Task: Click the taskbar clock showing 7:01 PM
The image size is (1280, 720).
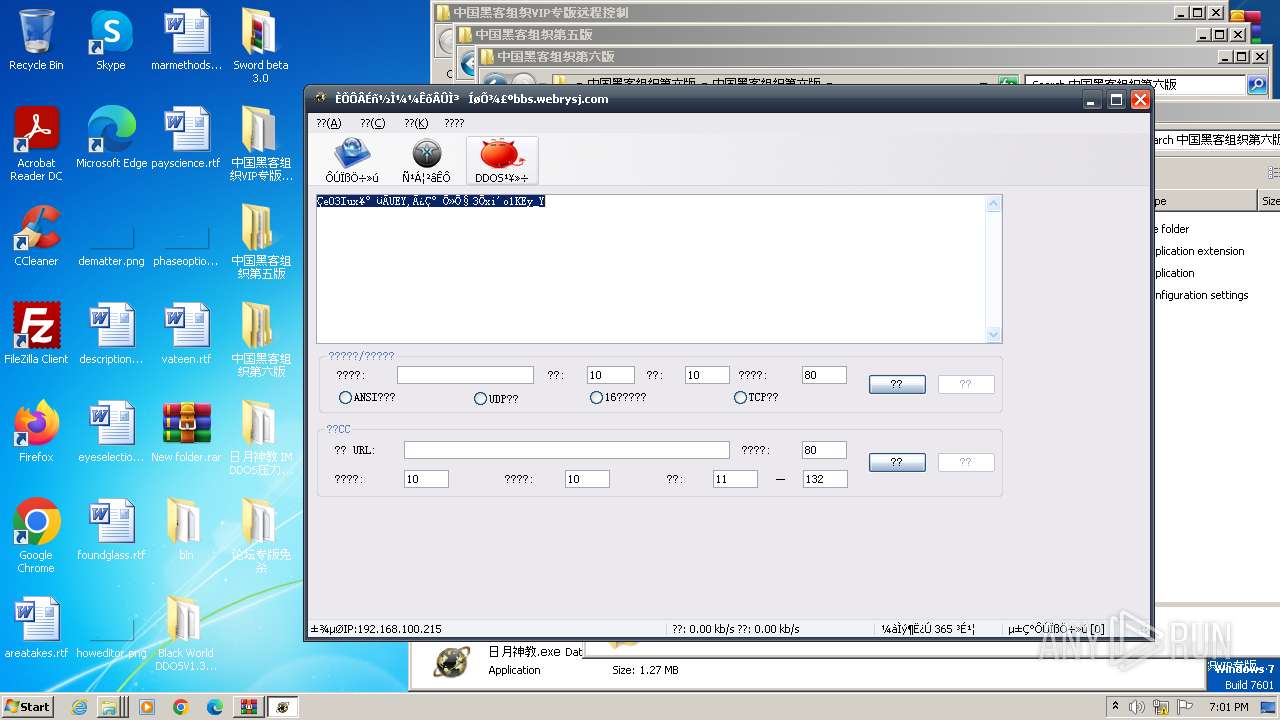Action: 1228,706
